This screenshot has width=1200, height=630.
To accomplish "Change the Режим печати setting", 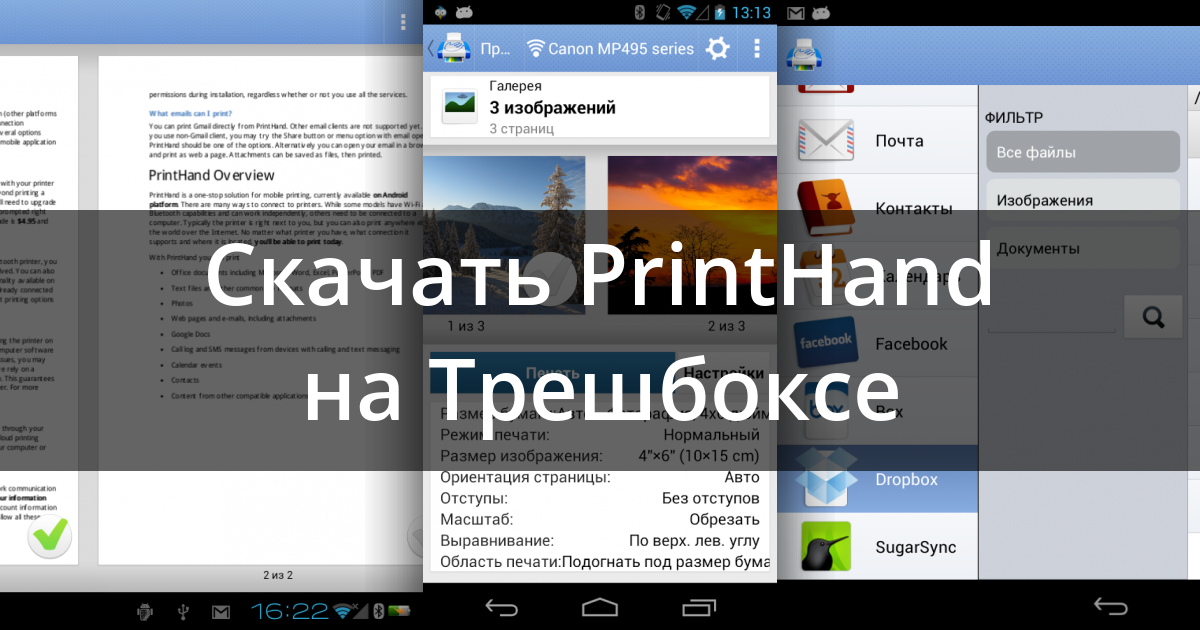I will click(x=600, y=435).
